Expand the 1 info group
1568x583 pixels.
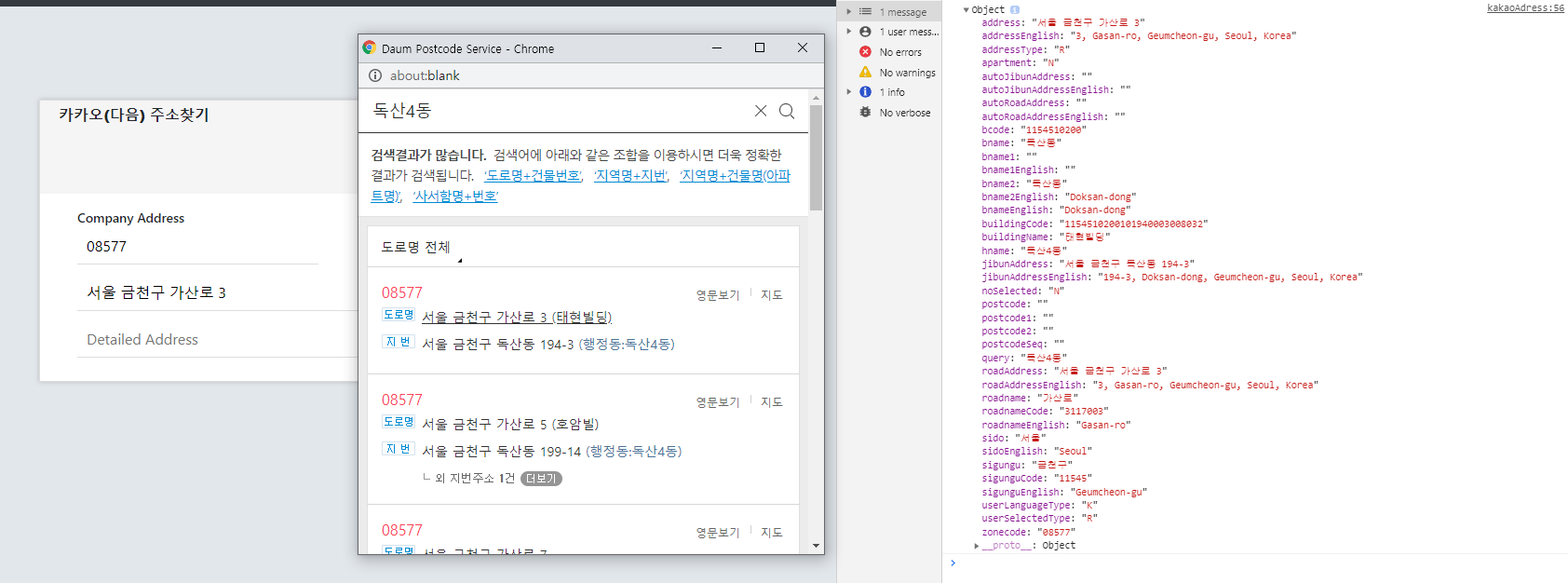pos(848,92)
